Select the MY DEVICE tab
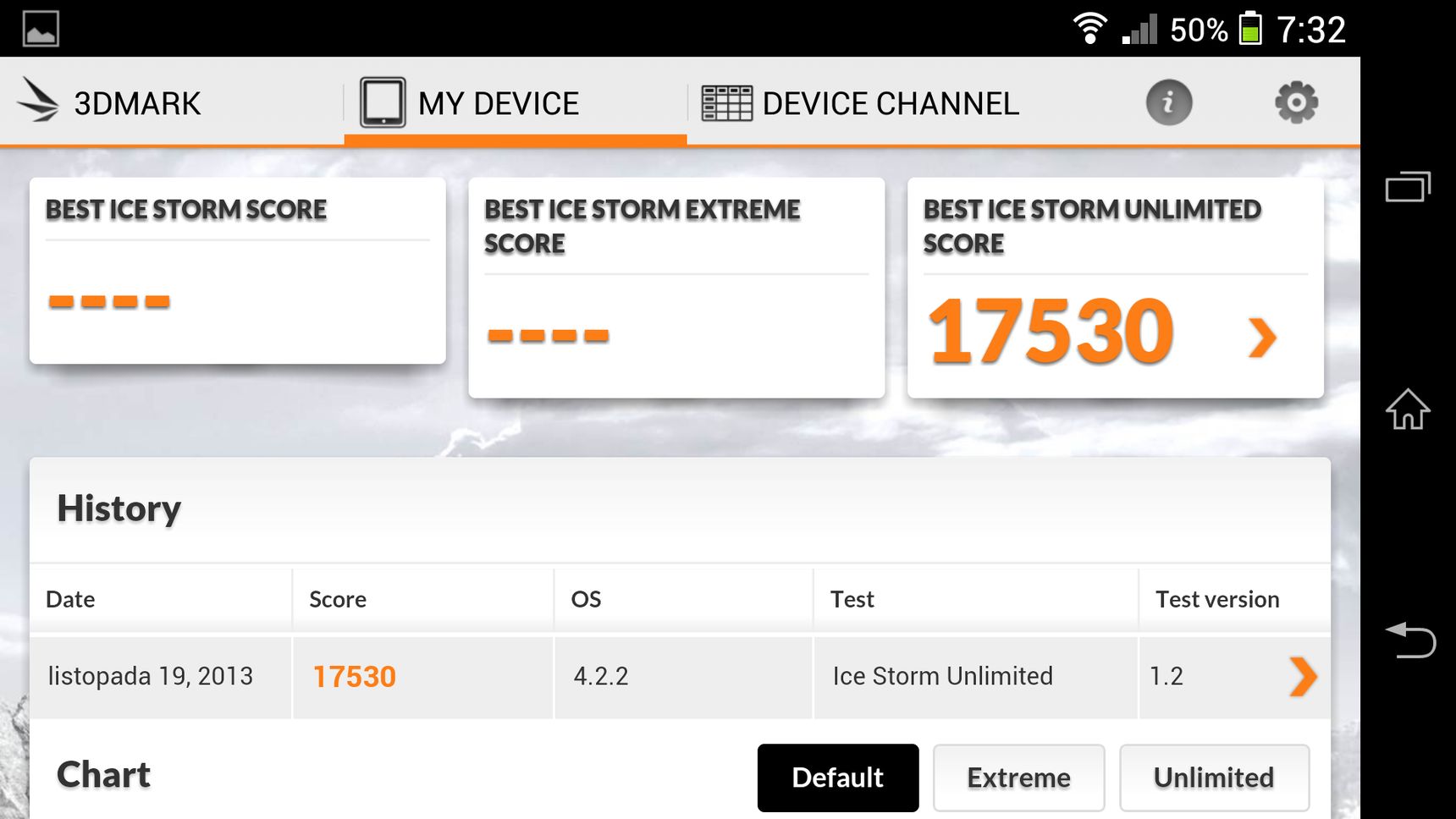This screenshot has height=819, width=1456. tap(515, 102)
